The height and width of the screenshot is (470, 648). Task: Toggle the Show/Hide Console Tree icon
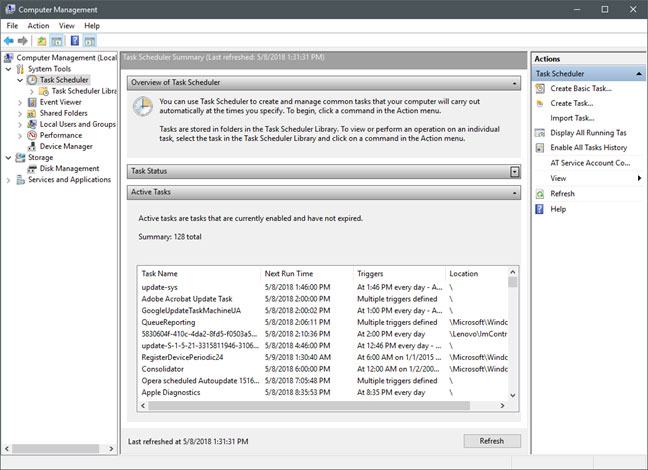pos(57,41)
